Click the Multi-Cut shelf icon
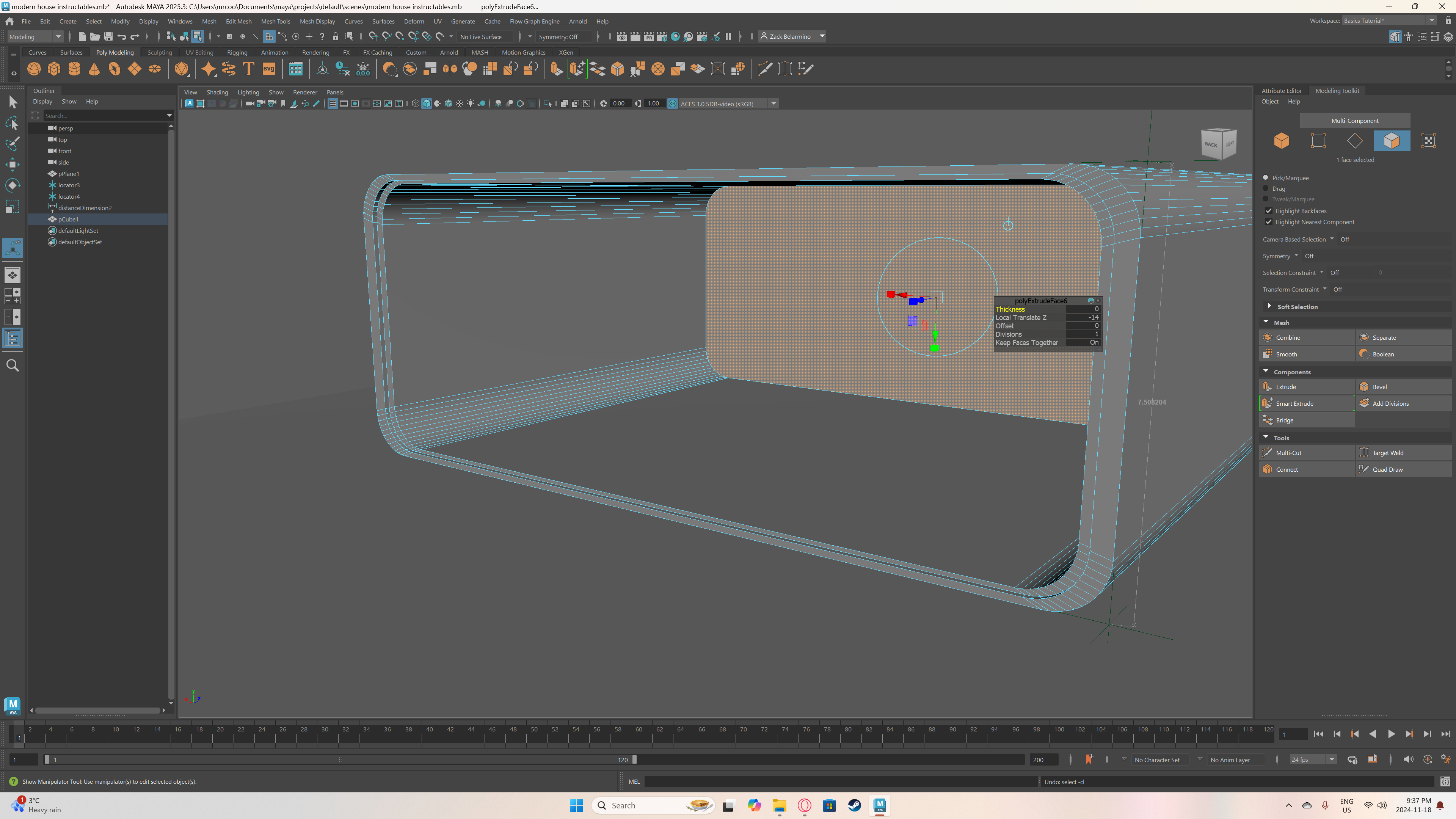 pos(765,69)
